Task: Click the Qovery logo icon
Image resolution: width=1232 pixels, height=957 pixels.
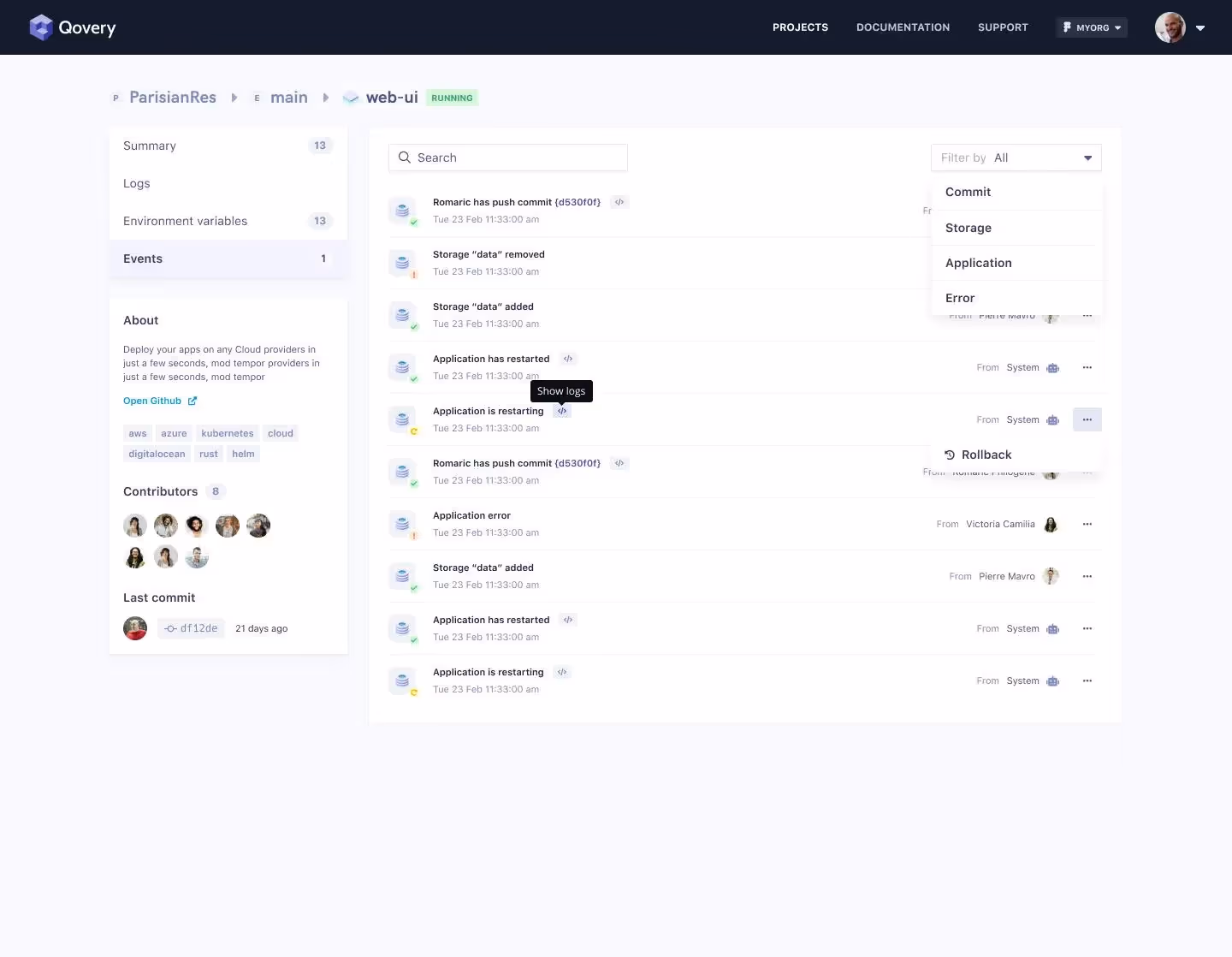Action: pos(40,27)
